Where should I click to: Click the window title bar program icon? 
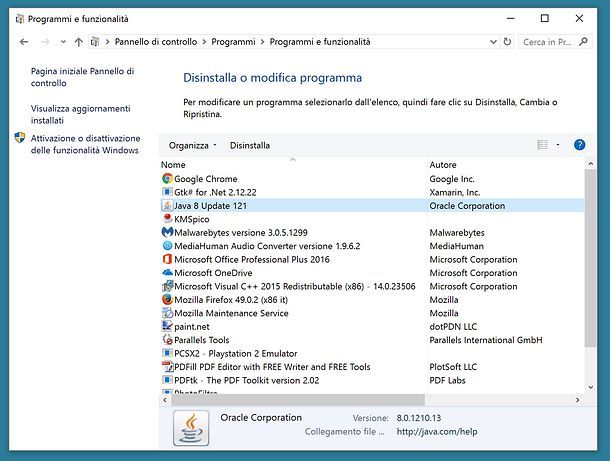click(x=20, y=19)
